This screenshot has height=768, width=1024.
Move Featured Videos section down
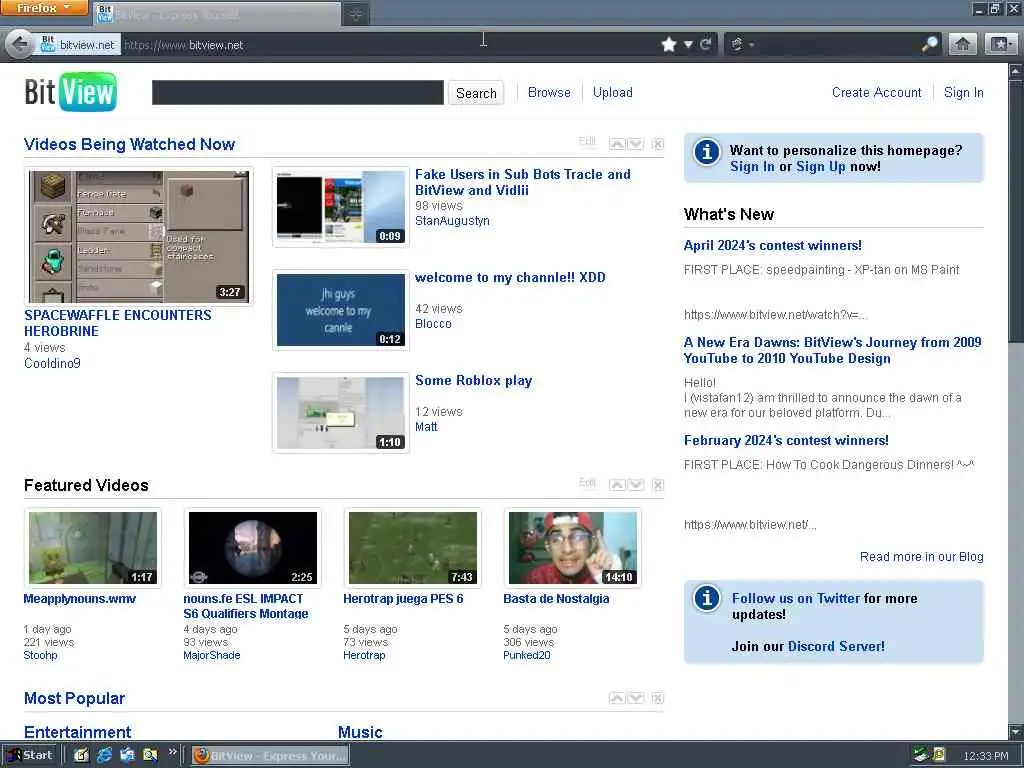pyautogui.click(x=635, y=485)
